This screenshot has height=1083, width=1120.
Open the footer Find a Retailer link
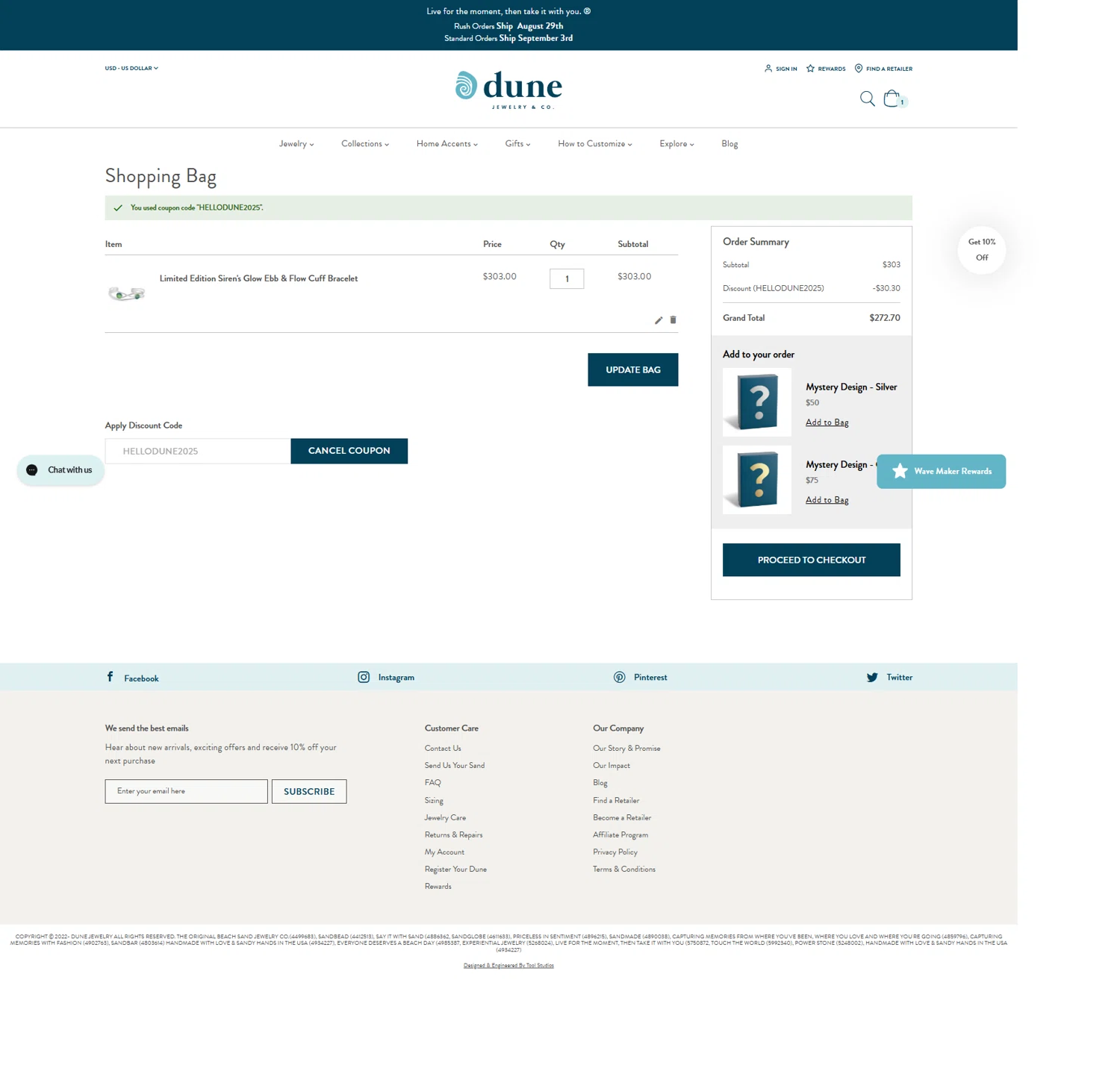(616, 800)
